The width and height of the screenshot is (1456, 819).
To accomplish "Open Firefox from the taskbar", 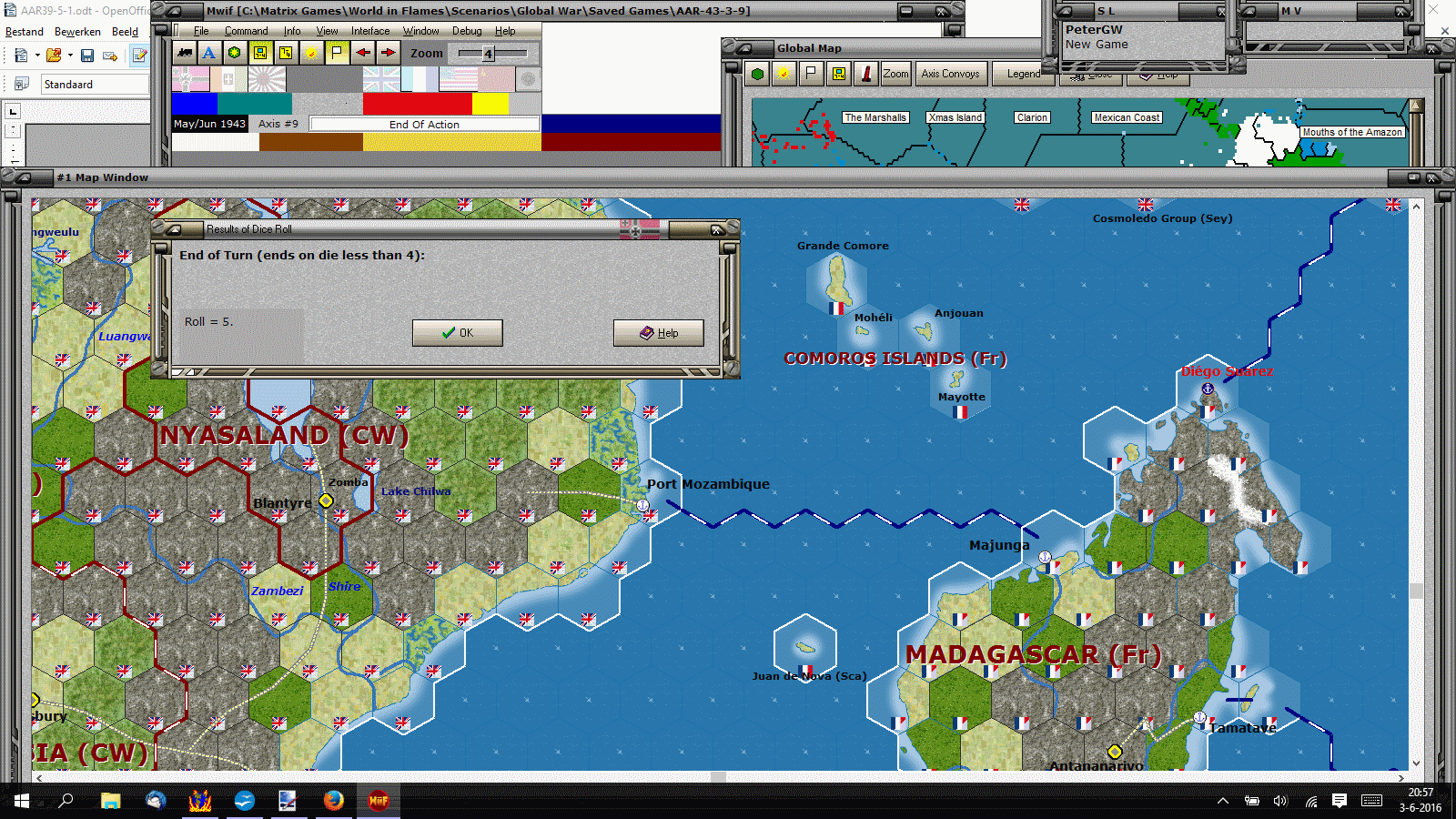I will (x=334, y=801).
